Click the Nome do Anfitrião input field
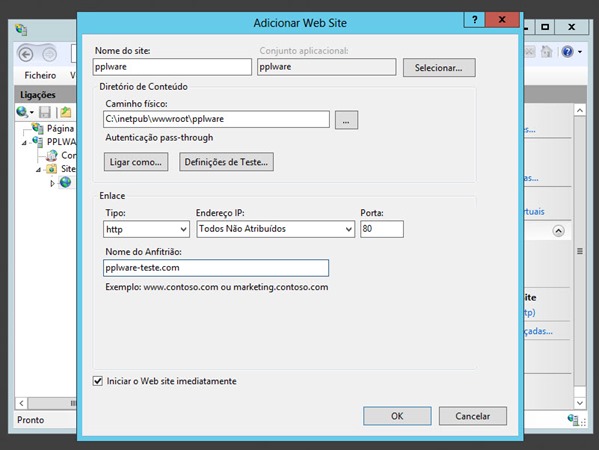 216,268
